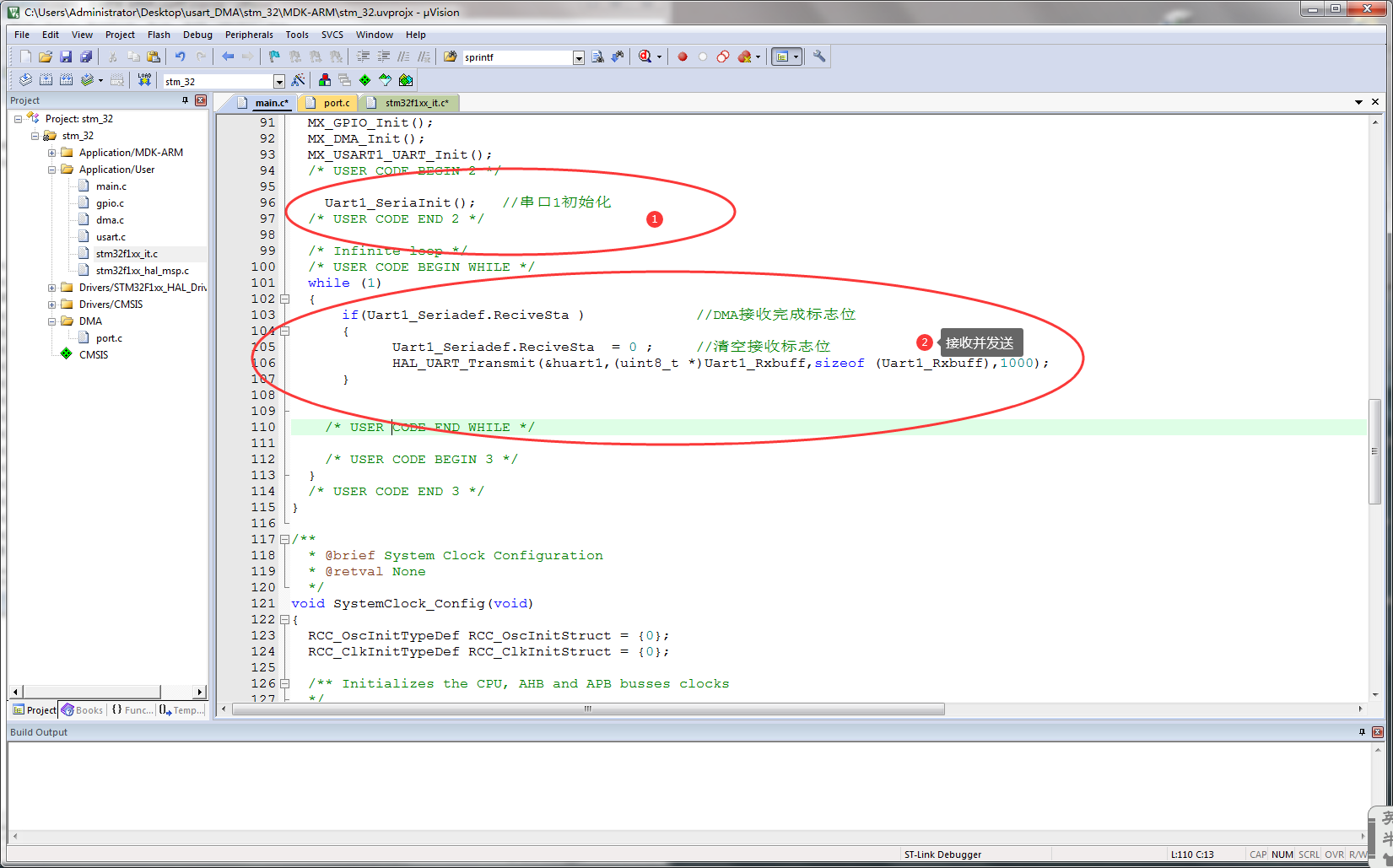The image size is (1393, 868).
Task: Kill all breakpoints icon
Action: point(744,57)
